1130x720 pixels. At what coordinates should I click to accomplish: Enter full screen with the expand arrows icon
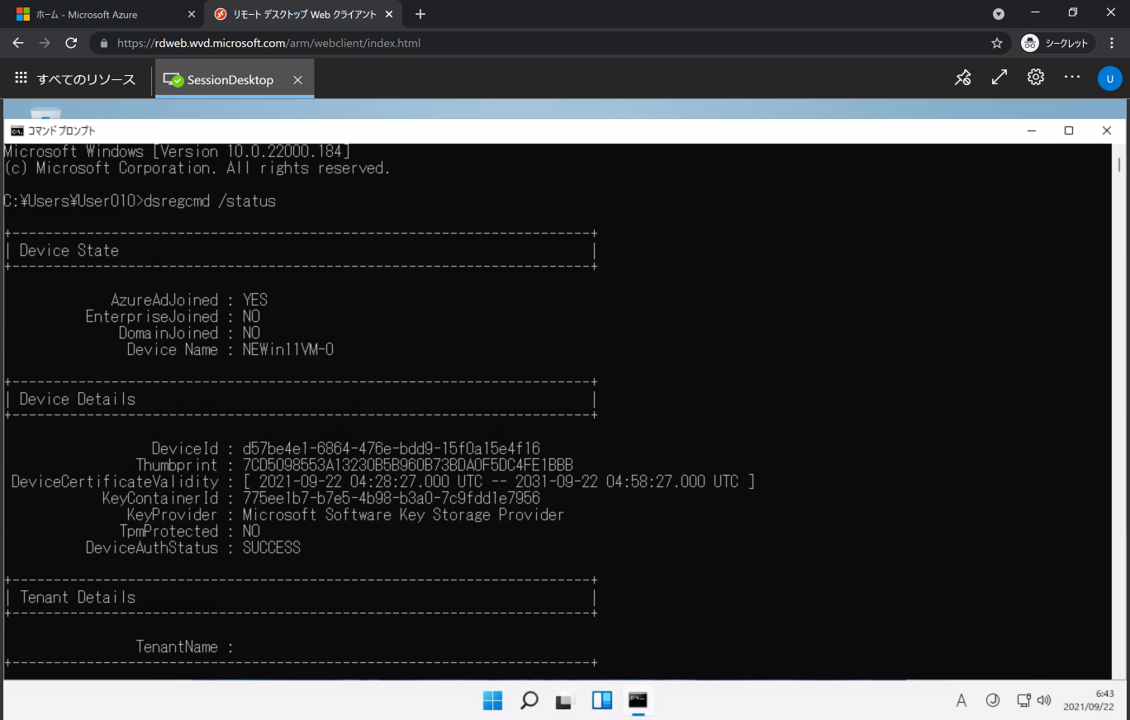(999, 78)
